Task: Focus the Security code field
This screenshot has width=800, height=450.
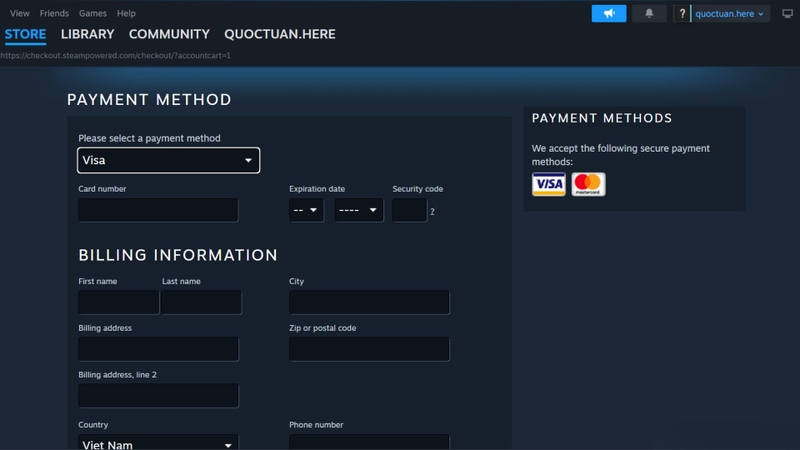Action: pos(410,210)
